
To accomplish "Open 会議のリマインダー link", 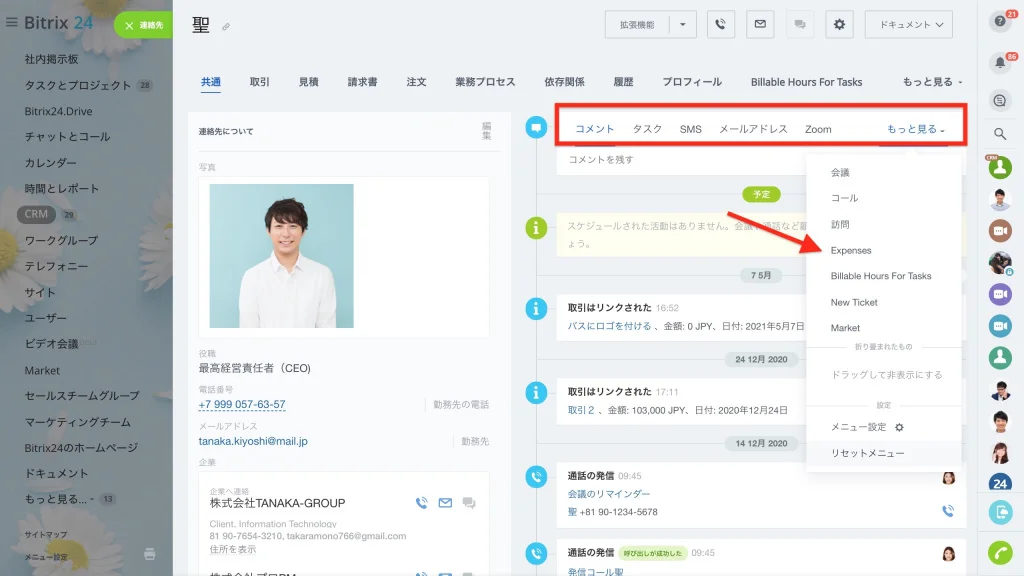I will tap(609, 494).
